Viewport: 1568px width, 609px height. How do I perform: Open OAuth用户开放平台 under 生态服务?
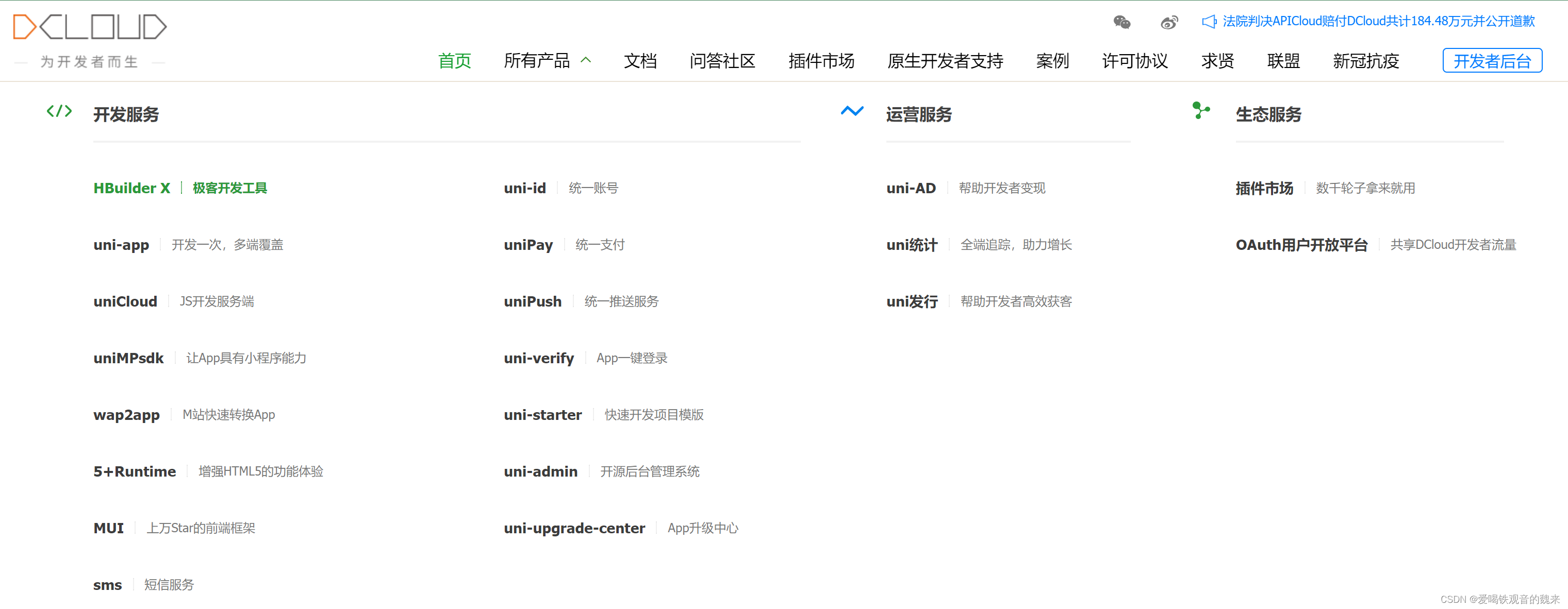[x=1301, y=245]
